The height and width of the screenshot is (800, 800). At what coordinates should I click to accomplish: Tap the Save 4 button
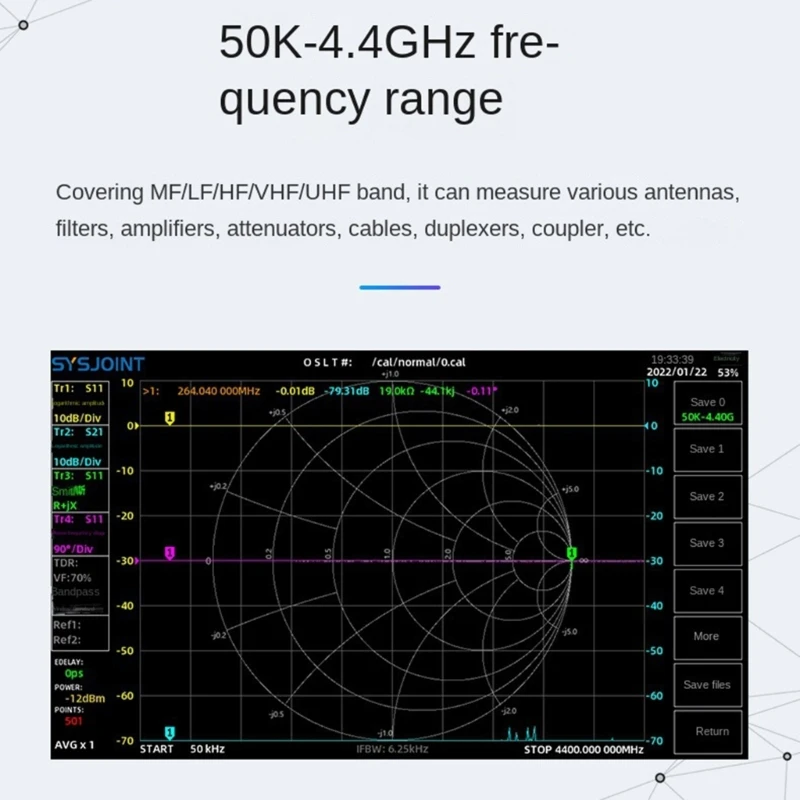[708, 591]
